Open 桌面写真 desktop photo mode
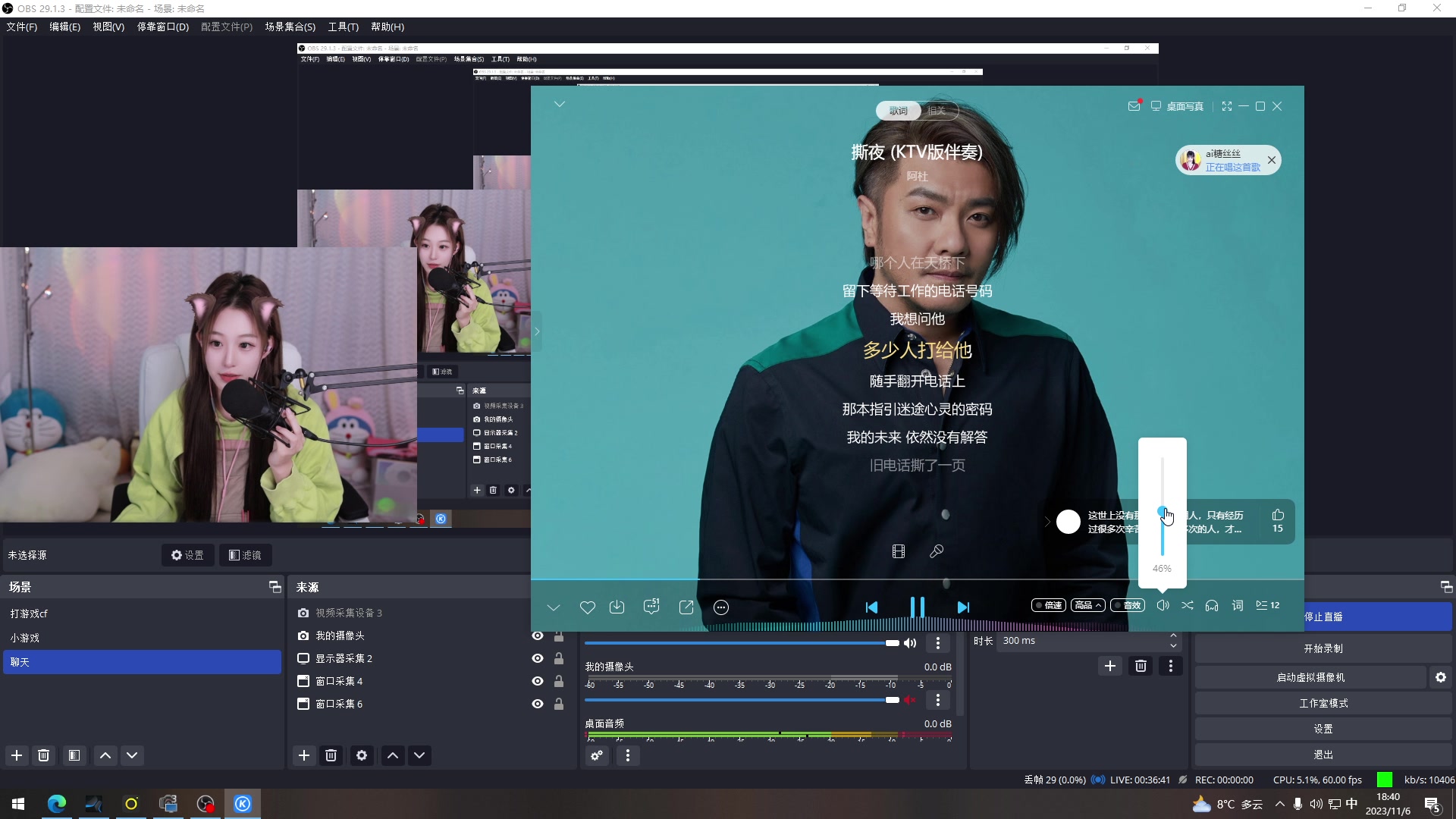The image size is (1456, 819). point(1177,106)
